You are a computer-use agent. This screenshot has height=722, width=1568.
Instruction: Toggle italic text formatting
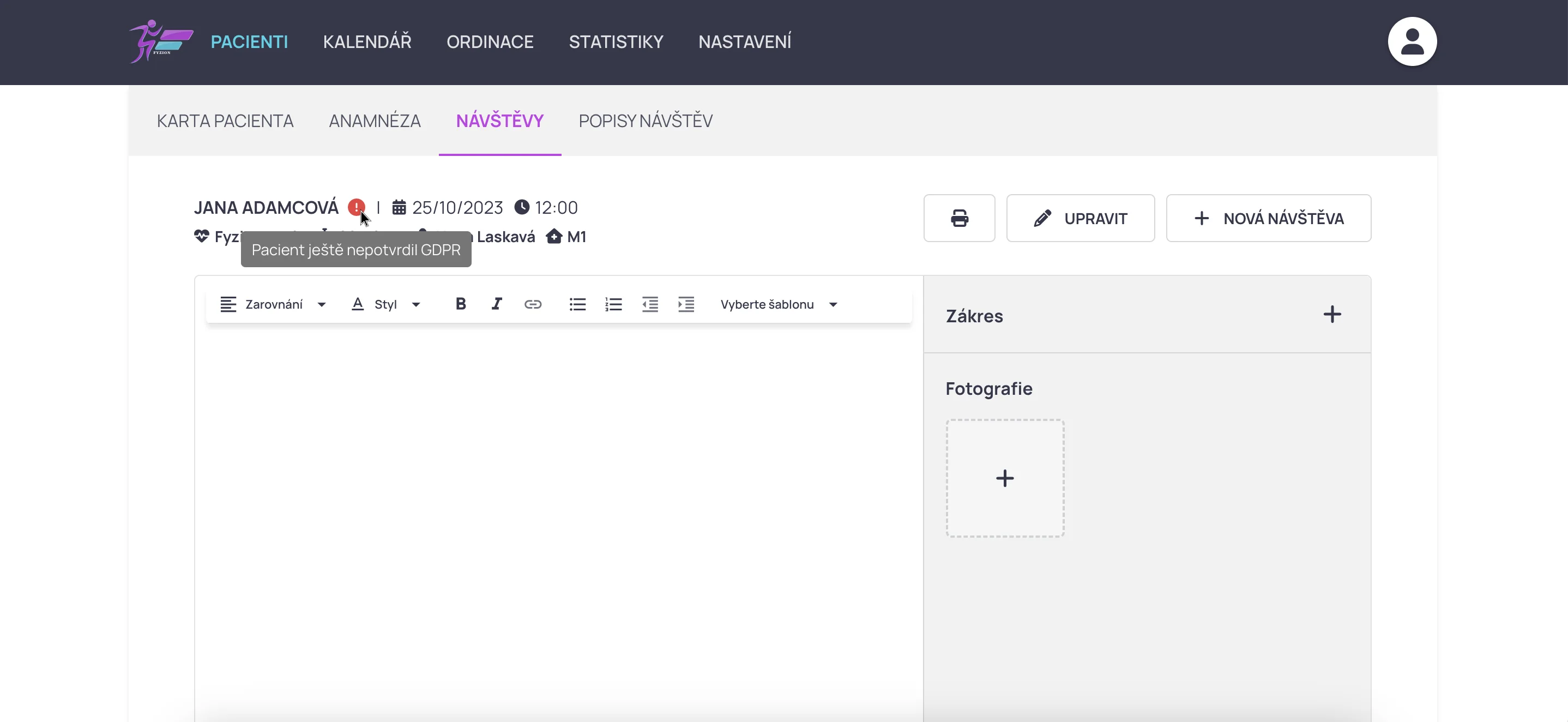tap(496, 304)
